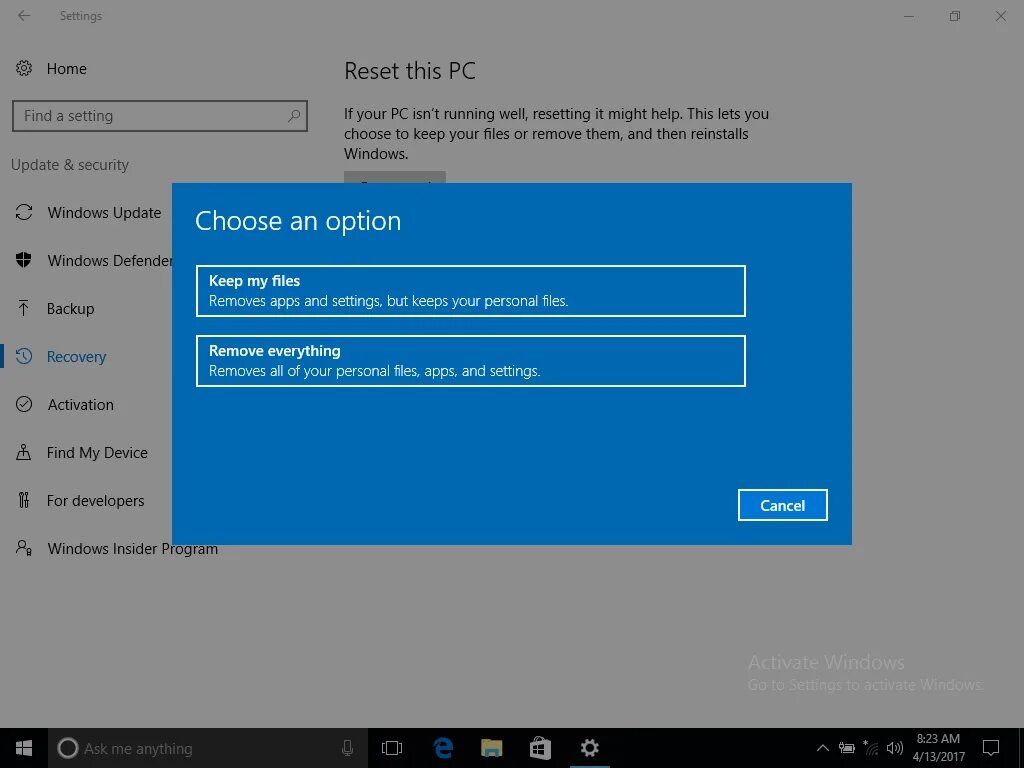The height and width of the screenshot is (768, 1024).
Task: Open Windows Insider Program settings
Action: 133,549
